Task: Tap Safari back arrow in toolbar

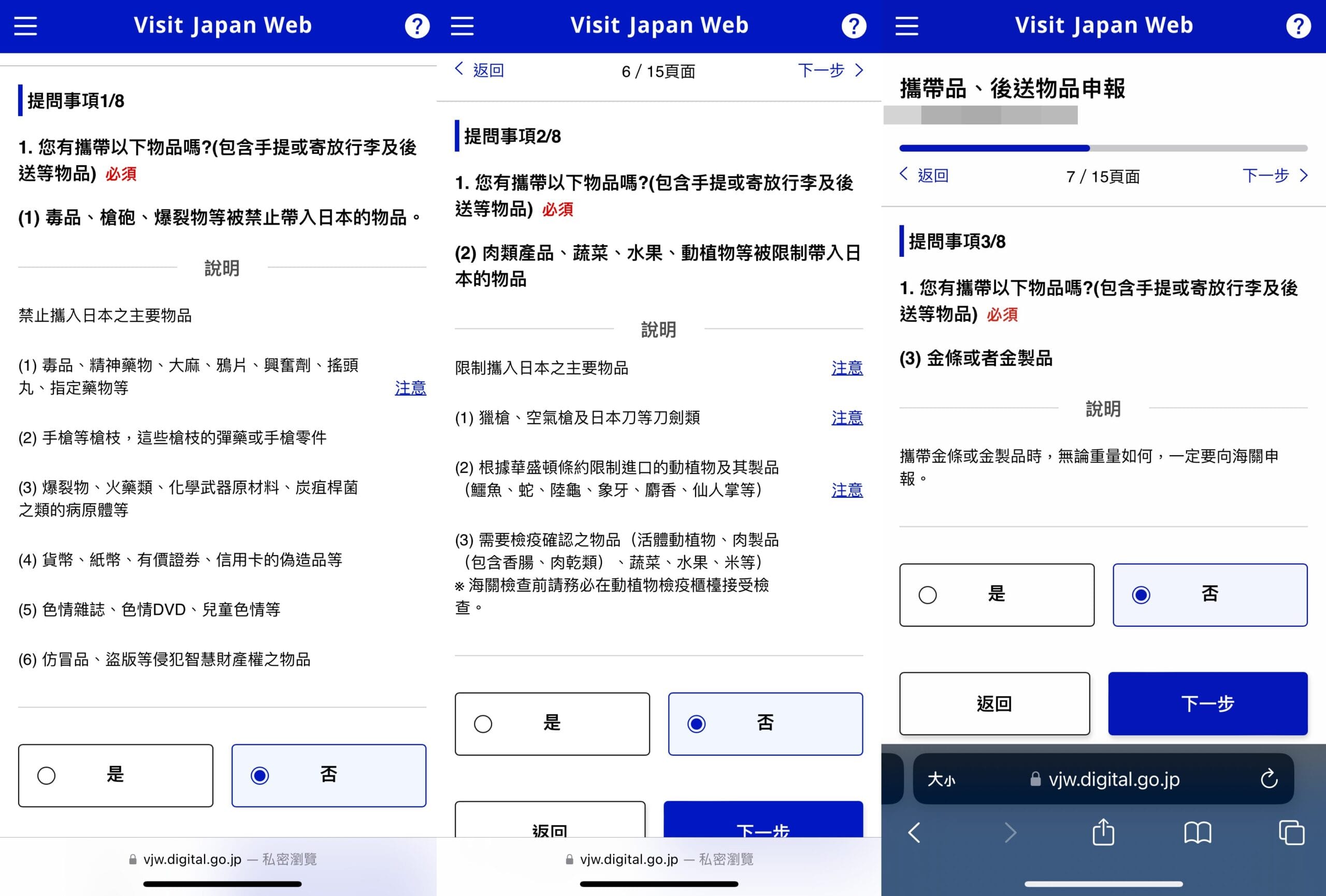Action: (x=914, y=832)
